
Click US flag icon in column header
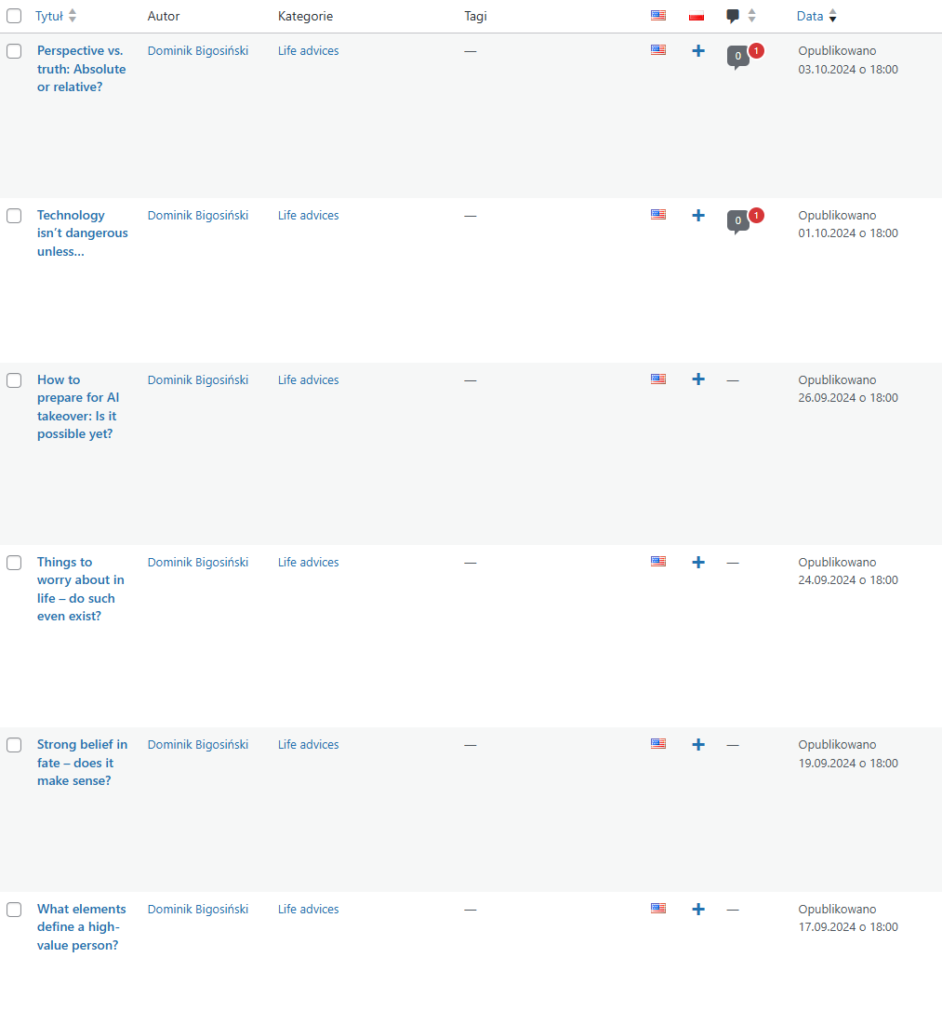(658, 16)
